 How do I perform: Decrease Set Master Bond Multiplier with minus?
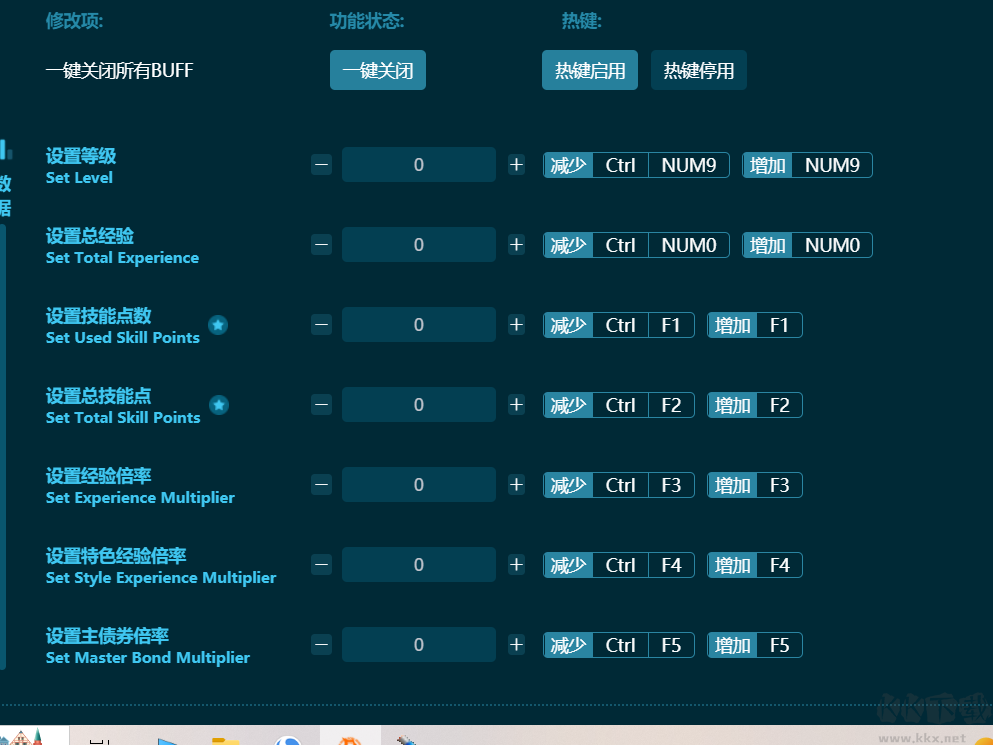tap(322, 645)
